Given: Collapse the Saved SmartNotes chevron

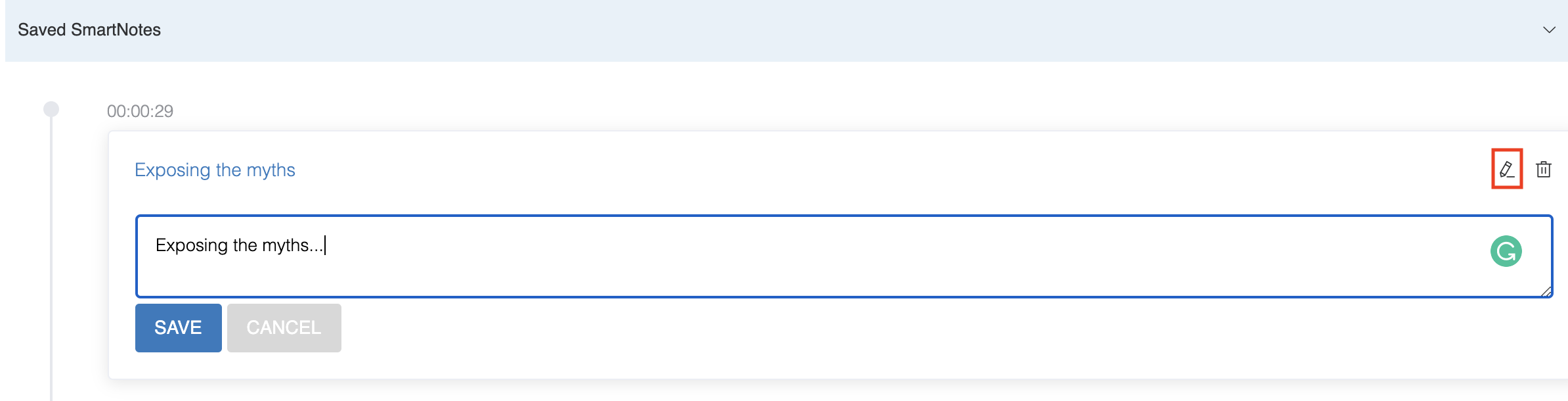Looking at the screenshot, I should 1549,30.
